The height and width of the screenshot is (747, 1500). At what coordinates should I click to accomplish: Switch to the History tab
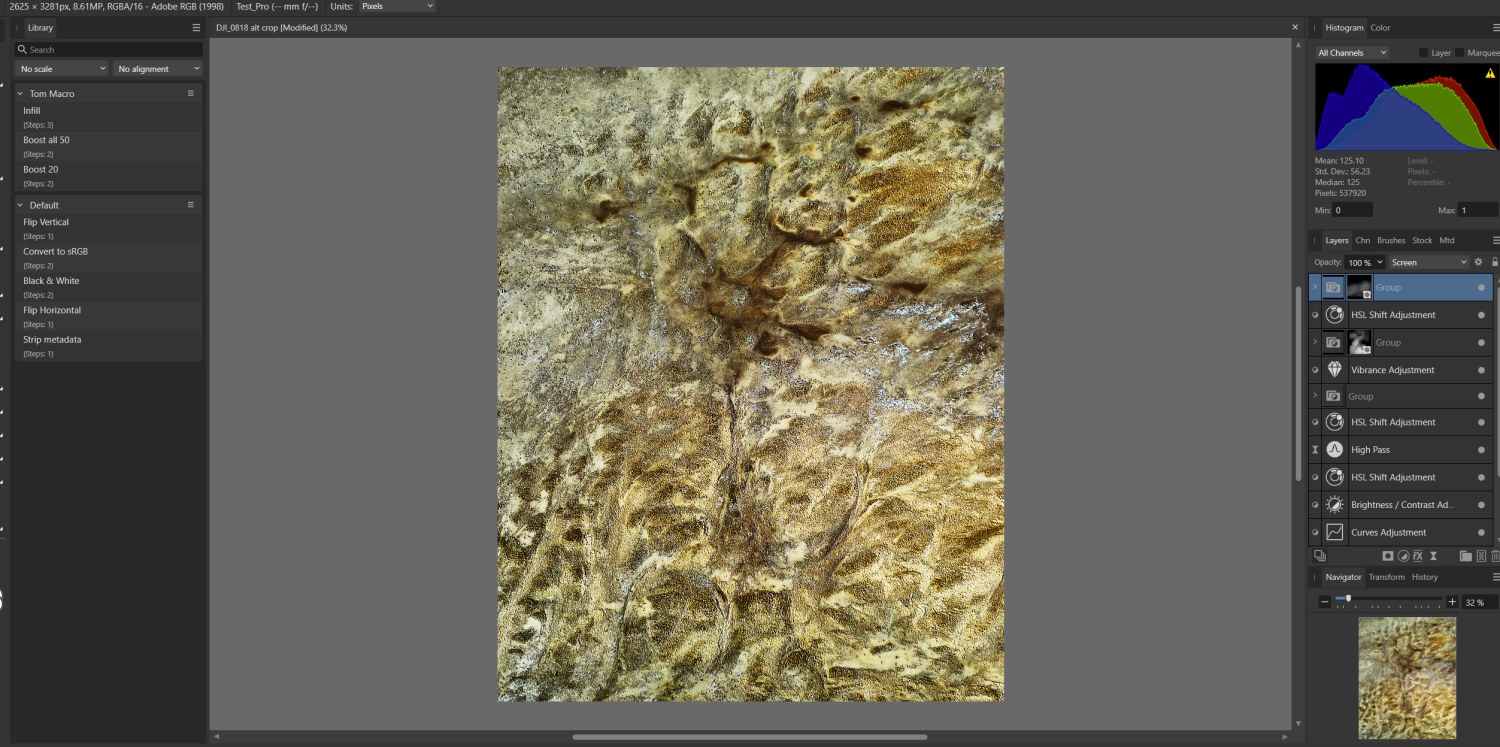(1425, 577)
